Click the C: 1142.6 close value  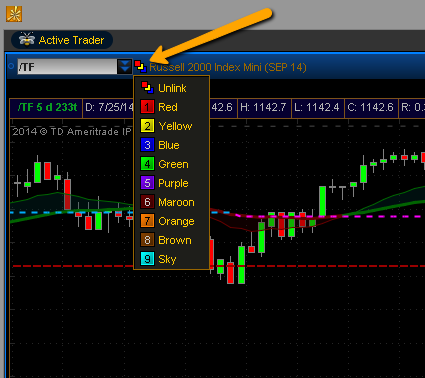370,107
